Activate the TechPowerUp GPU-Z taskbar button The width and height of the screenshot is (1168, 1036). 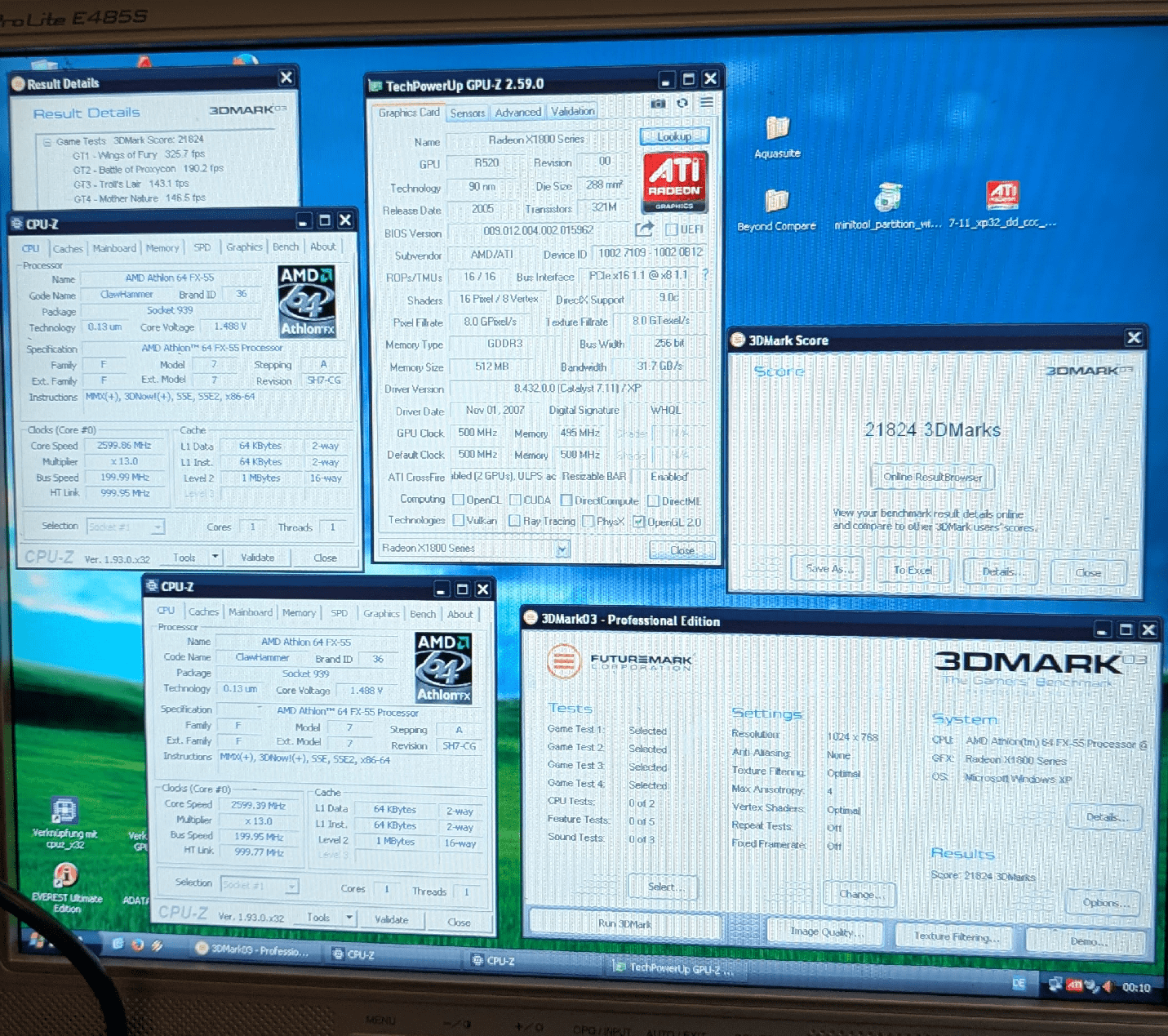click(674, 968)
